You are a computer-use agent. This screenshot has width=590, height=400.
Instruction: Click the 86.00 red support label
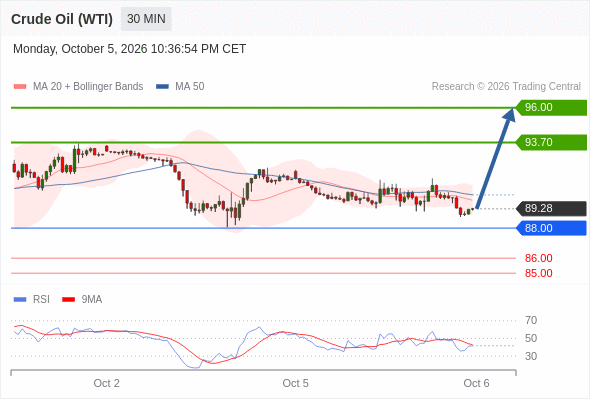538,258
